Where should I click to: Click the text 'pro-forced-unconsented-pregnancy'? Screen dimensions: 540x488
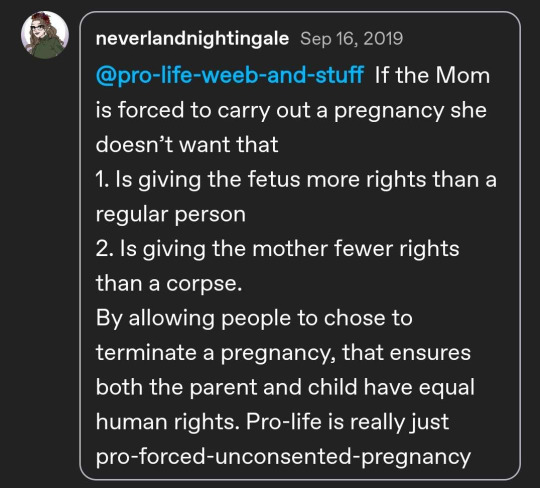(x=283, y=457)
